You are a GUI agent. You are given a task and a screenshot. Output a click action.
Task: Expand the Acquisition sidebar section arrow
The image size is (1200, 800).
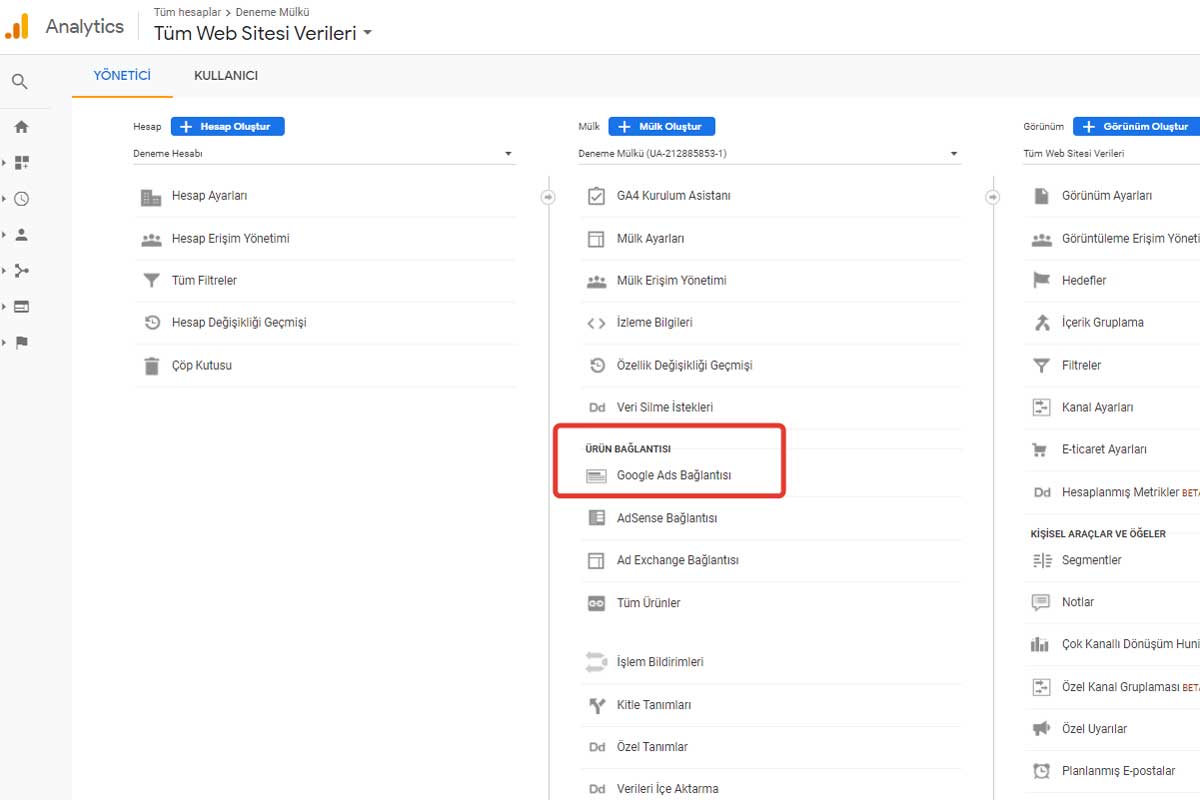pyautogui.click(x=5, y=270)
